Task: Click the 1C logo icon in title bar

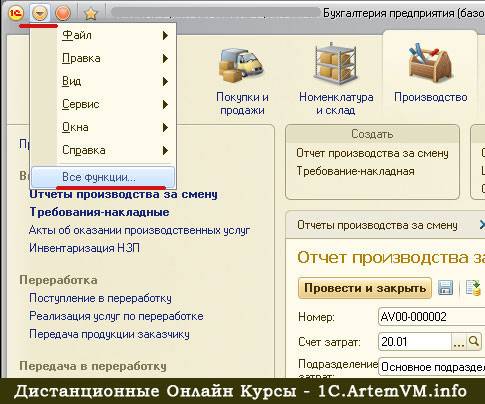Action: tap(16, 13)
